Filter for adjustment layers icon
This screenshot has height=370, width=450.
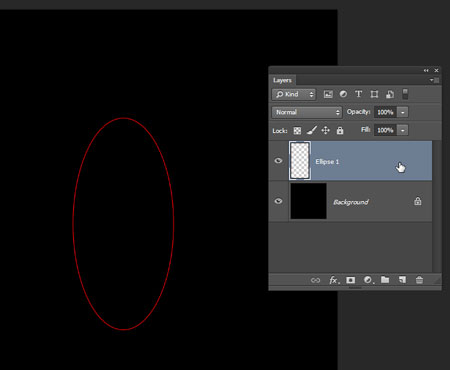343,94
